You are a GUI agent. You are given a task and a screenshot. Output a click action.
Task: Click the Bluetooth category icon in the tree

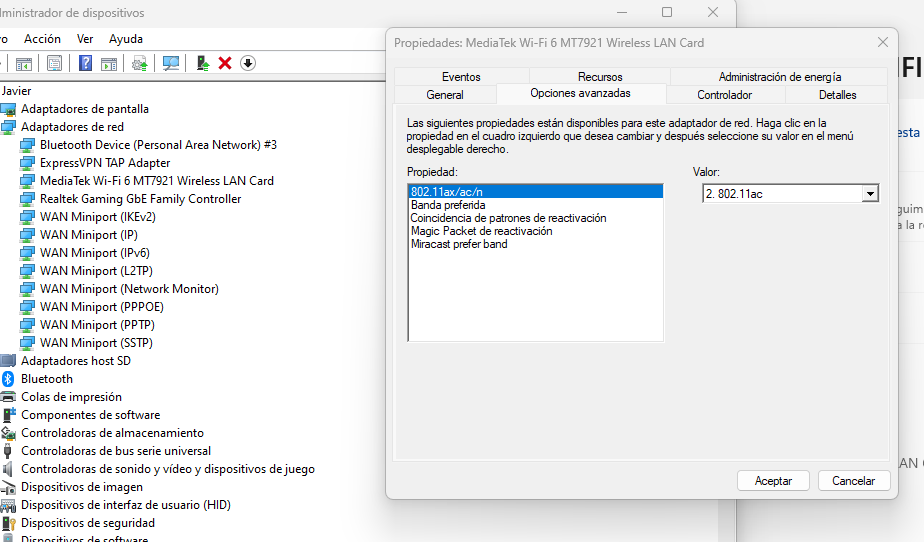click(9, 379)
